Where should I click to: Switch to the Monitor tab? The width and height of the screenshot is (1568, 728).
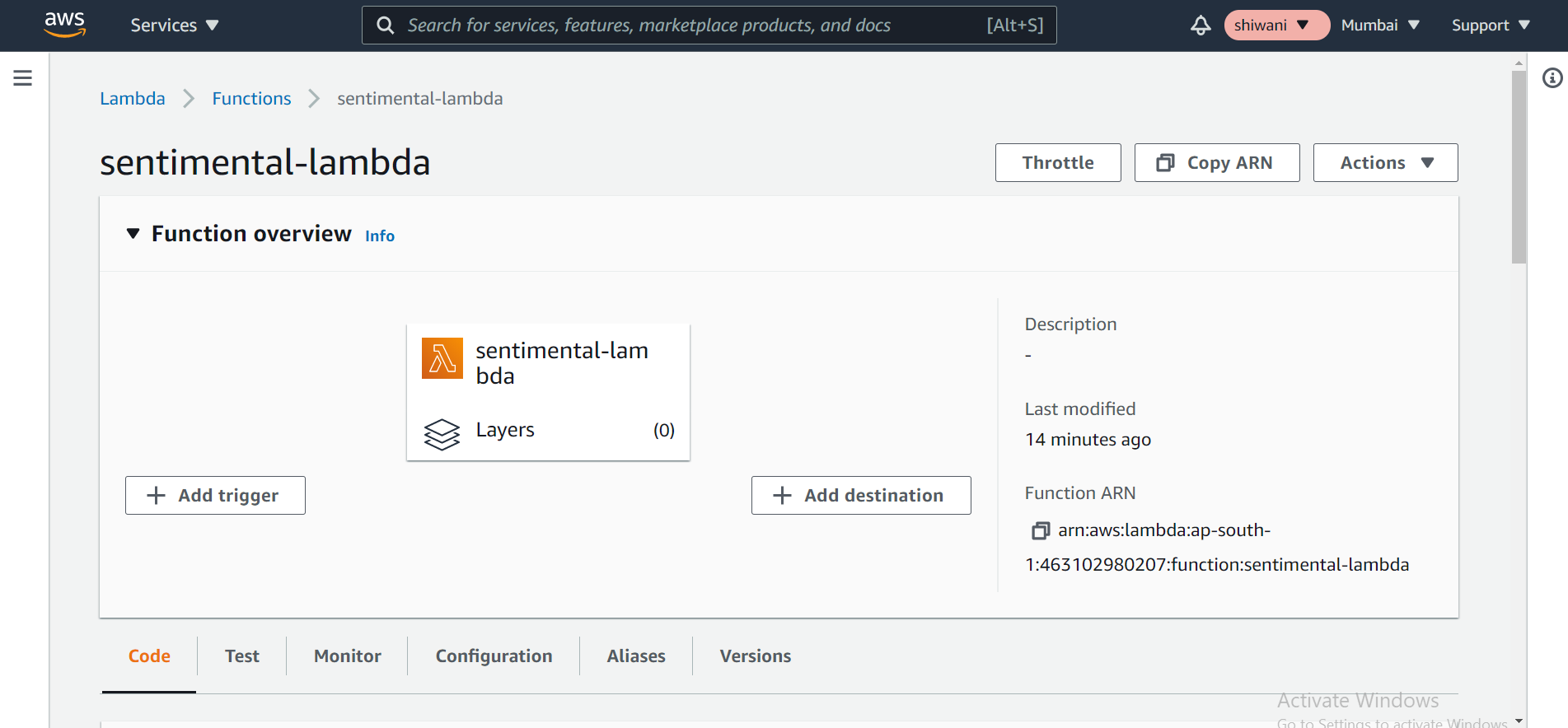[x=348, y=656]
